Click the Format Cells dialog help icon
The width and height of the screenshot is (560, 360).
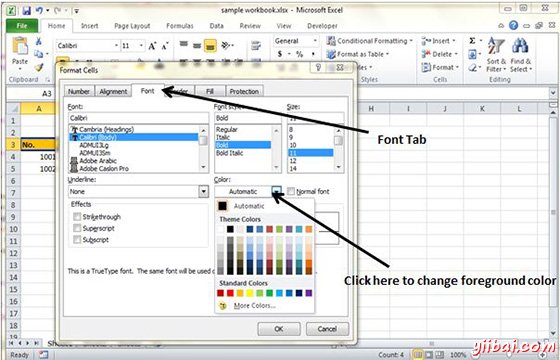pos(318,68)
